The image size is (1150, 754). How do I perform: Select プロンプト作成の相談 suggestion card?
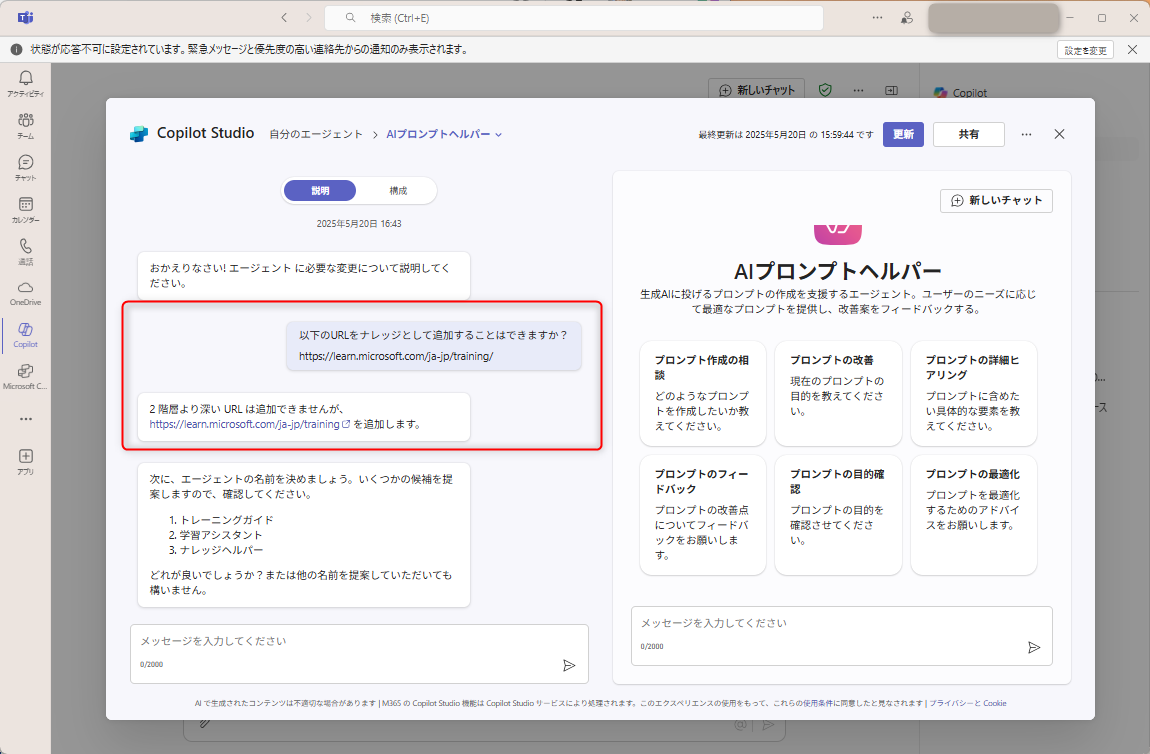click(703, 393)
